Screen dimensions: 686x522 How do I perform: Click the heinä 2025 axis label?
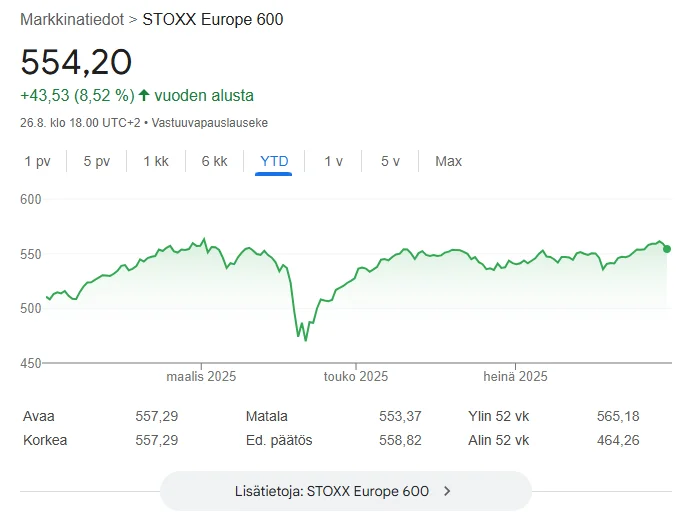coord(515,377)
